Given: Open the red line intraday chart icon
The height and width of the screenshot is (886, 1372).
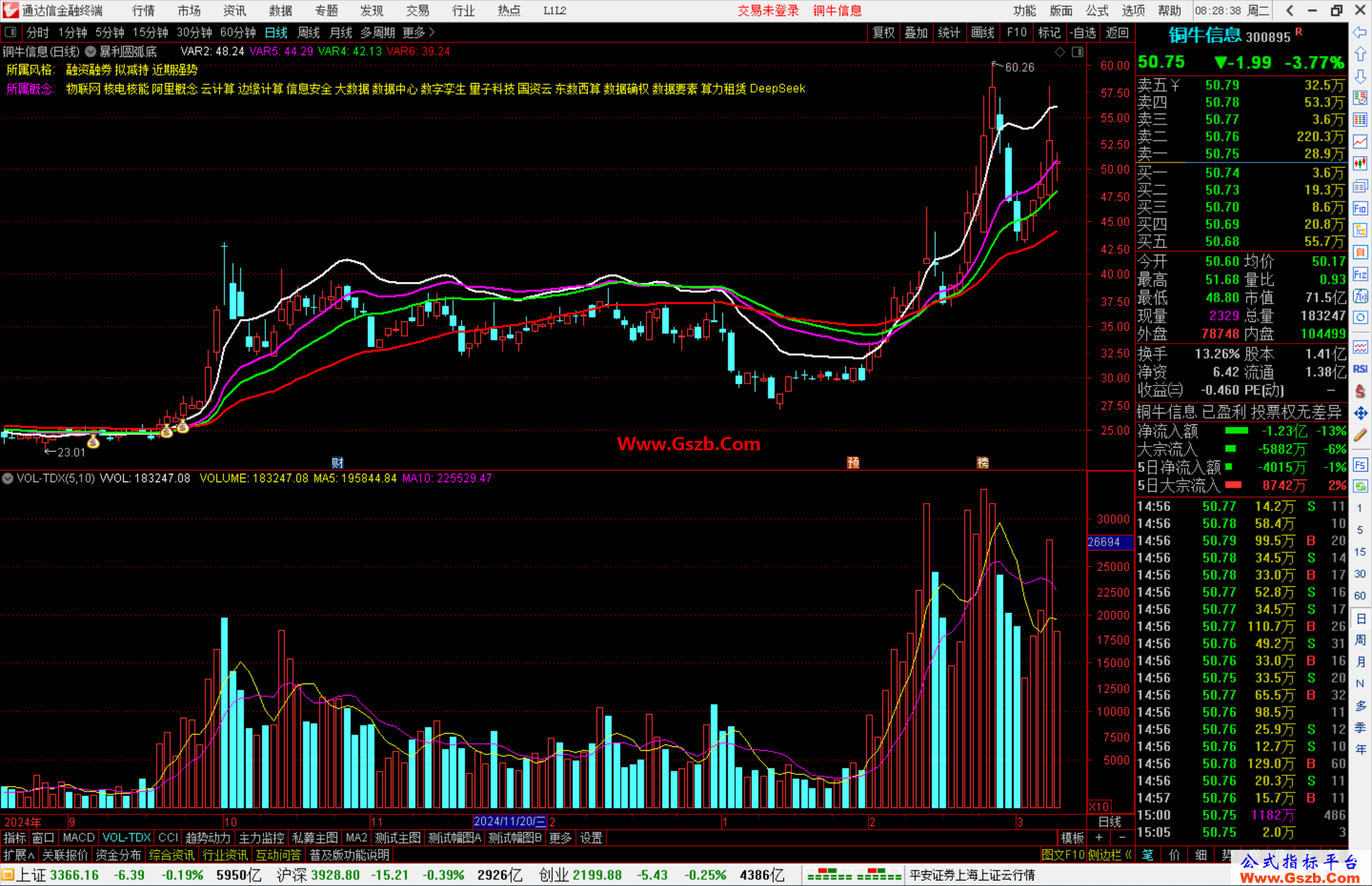Looking at the screenshot, I should 1360,142.
